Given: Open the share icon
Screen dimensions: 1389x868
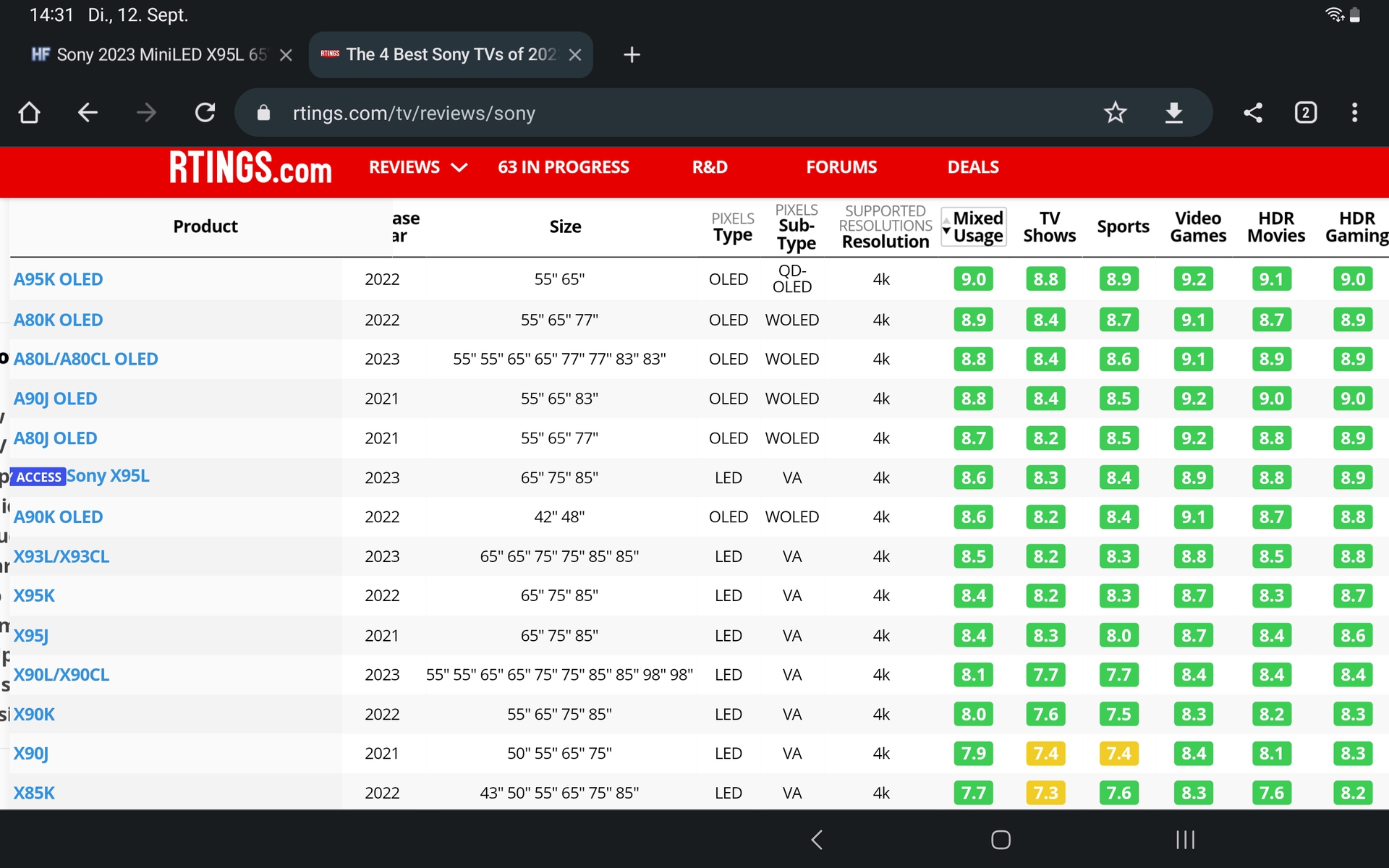Looking at the screenshot, I should tap(1253, 113).
